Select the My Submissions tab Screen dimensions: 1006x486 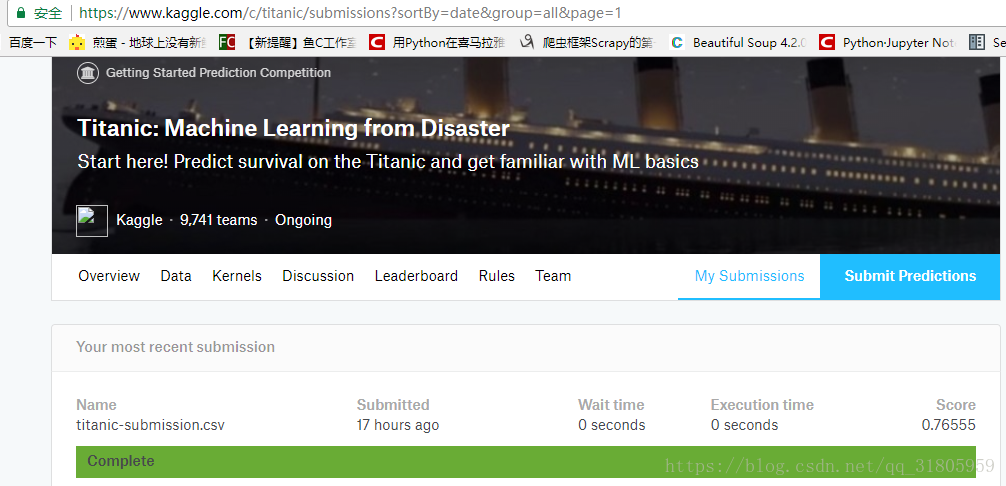point(749,276)
